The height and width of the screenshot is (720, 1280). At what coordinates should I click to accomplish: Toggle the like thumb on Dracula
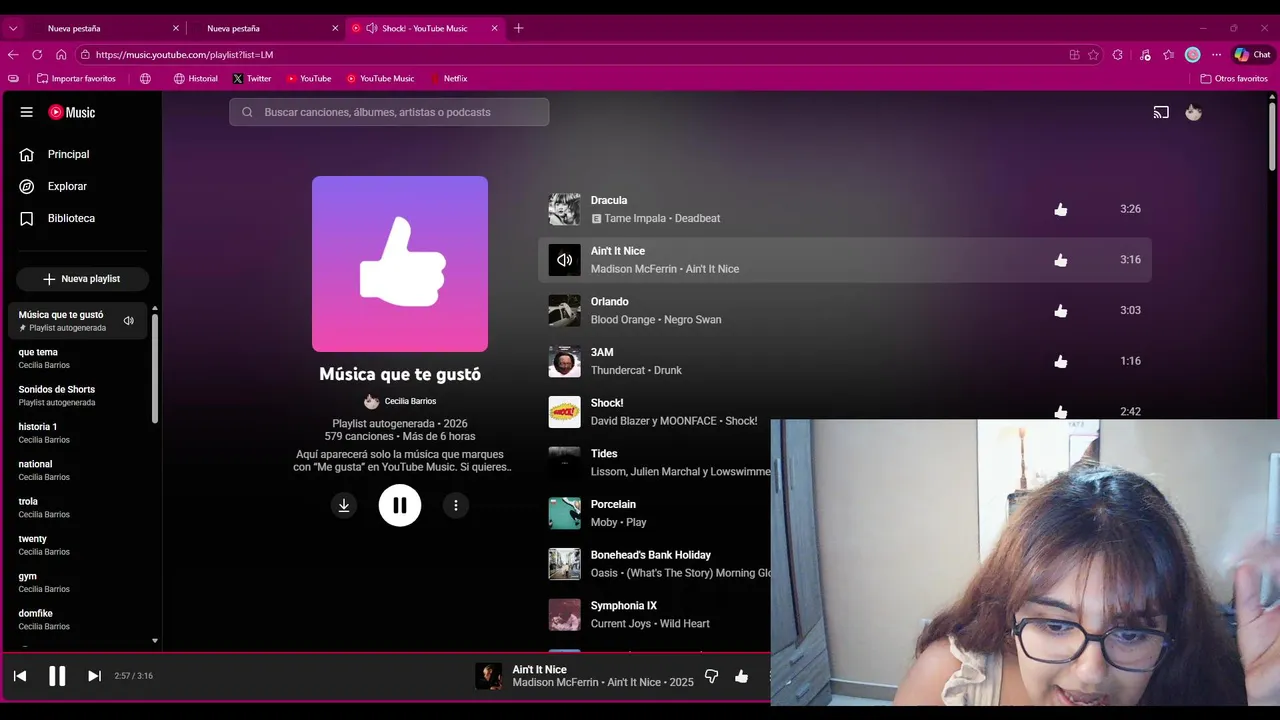click(x=1061, y=209)
